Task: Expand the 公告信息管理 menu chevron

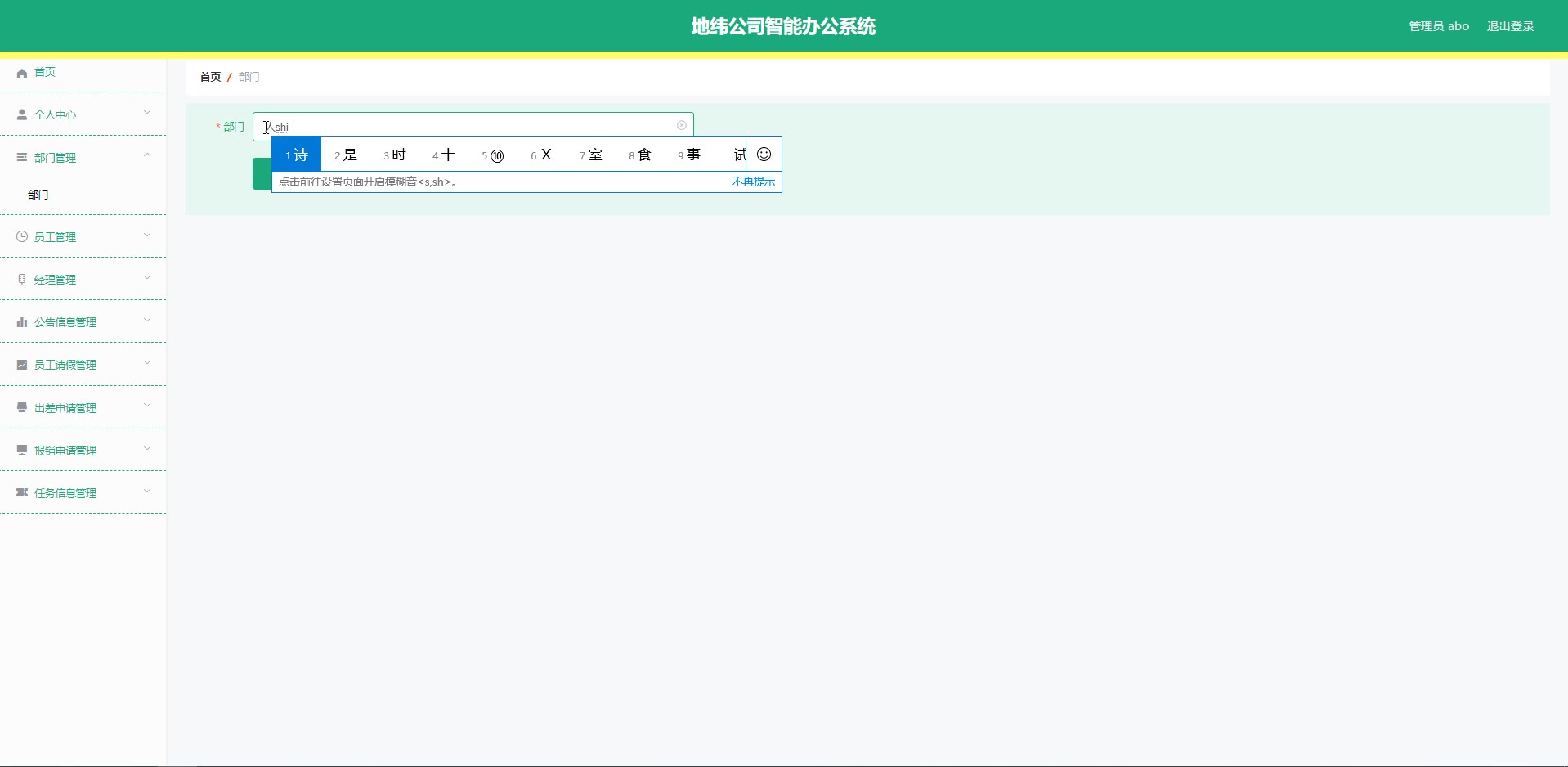Action: 147,320
